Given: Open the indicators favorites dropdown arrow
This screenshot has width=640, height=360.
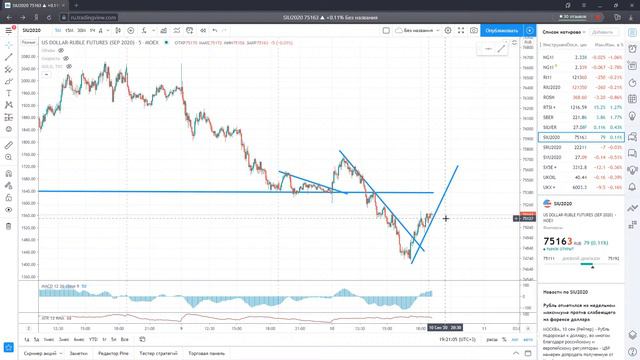Looking at the screenshot, I should point(153,31).
